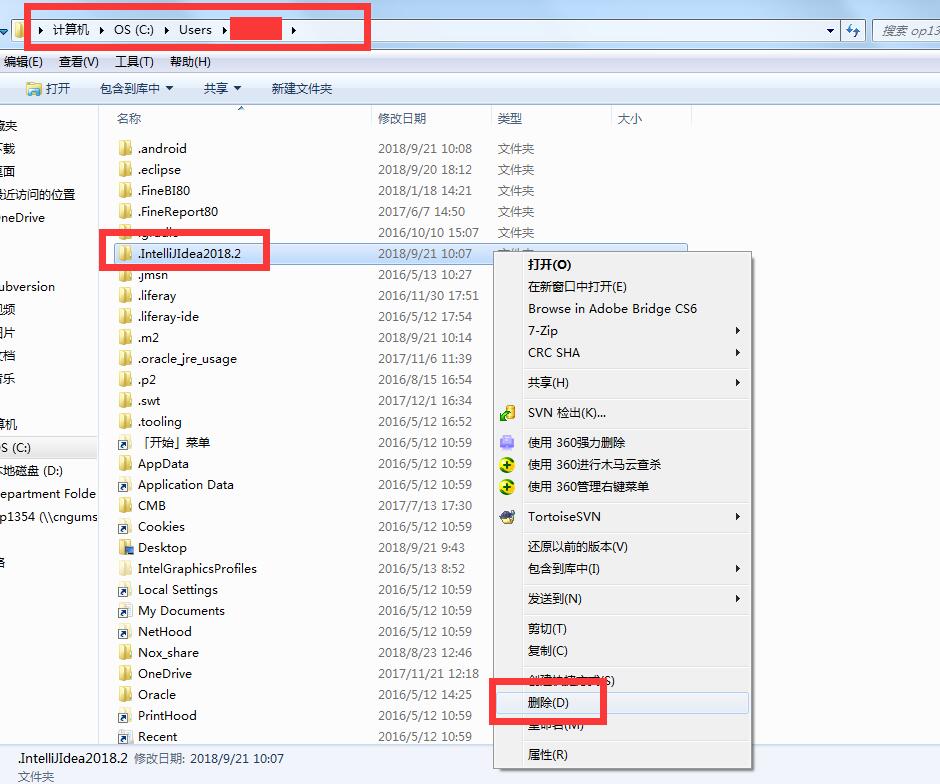Click the 打开 toolbar button
The width and height of the screenshot is (940, 784).
pyautogui.click(x=48, y=89)
